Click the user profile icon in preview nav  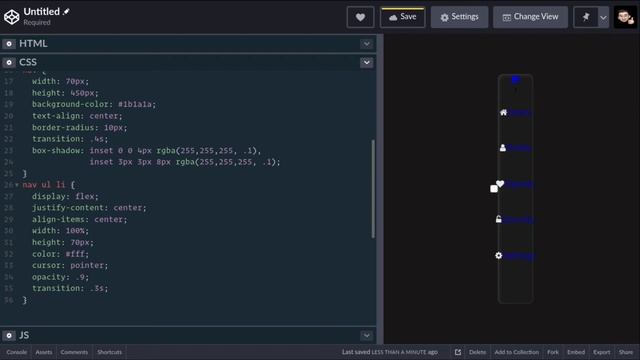click(503, 148)
